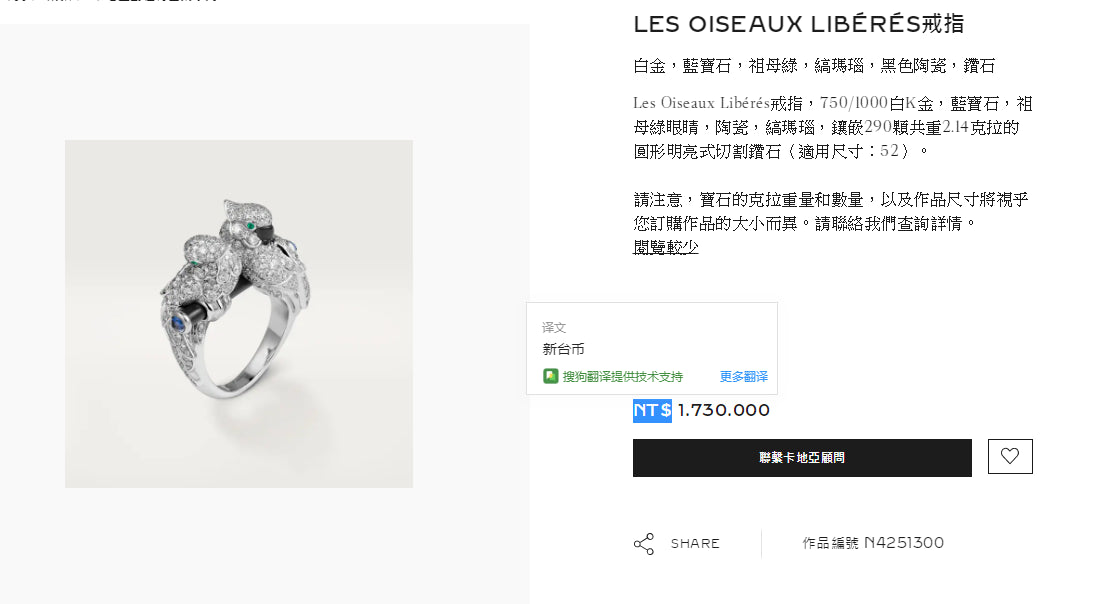Click the 請注意 notice paragraph
This screenshot has height=604, width=1104.
tap(831, 211)
